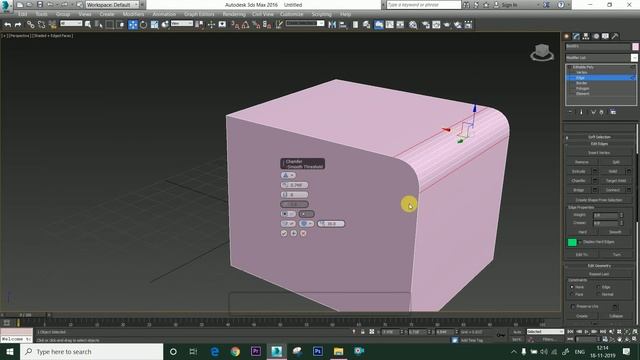The width and height of the screenshot is (640, 360).
Task: Click the object color swatch
Action: [x=636, y=47]
